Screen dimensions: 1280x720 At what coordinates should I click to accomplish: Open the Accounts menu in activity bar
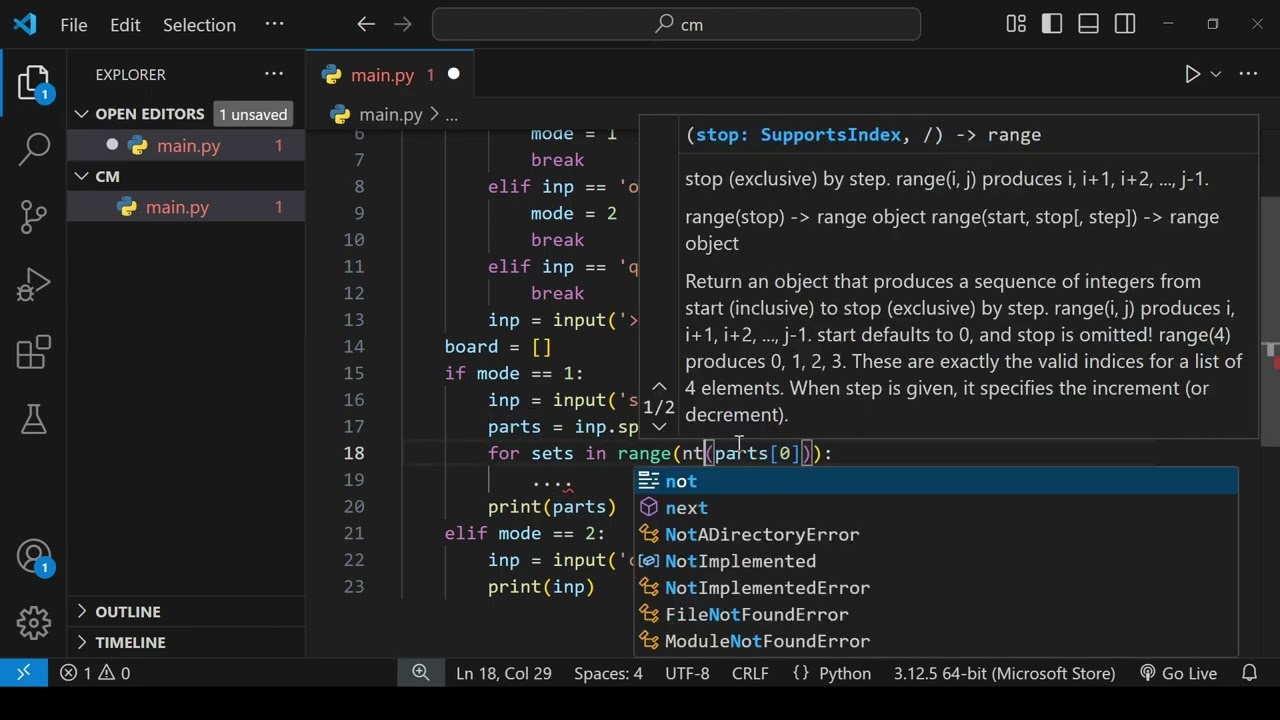[x=34, y=557]
